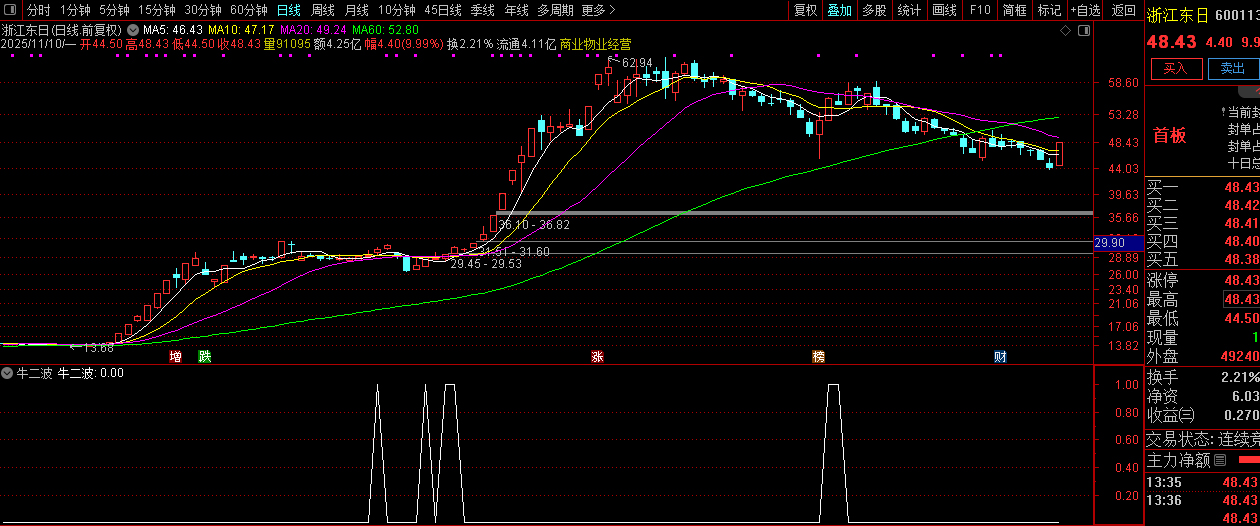This screenshot has height=526, width=1260.
Task: Switch to the 10分钟 period
Action: [x=397, y=10]
